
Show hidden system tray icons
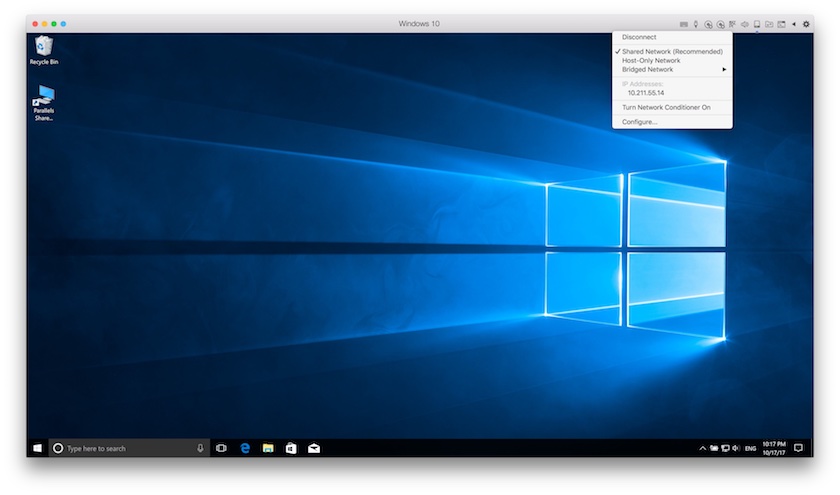tap(702, 448)
